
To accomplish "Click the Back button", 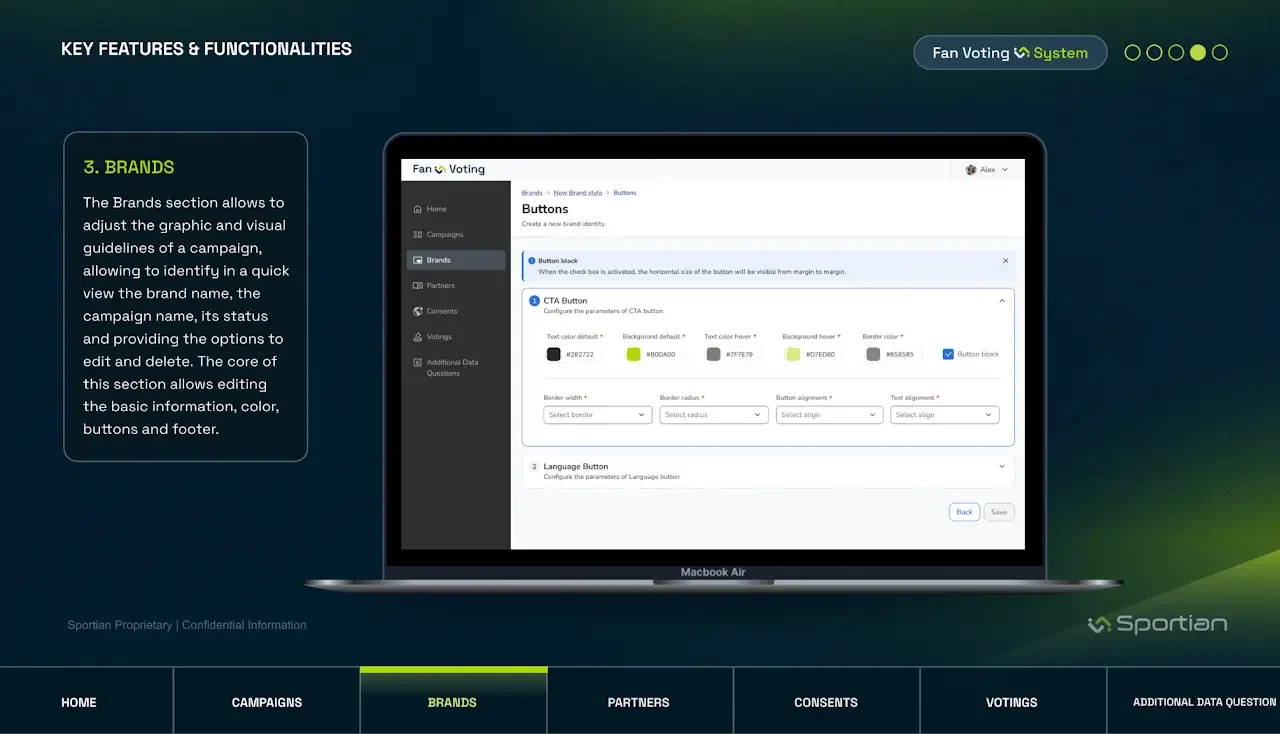I will tap(964, 512).
